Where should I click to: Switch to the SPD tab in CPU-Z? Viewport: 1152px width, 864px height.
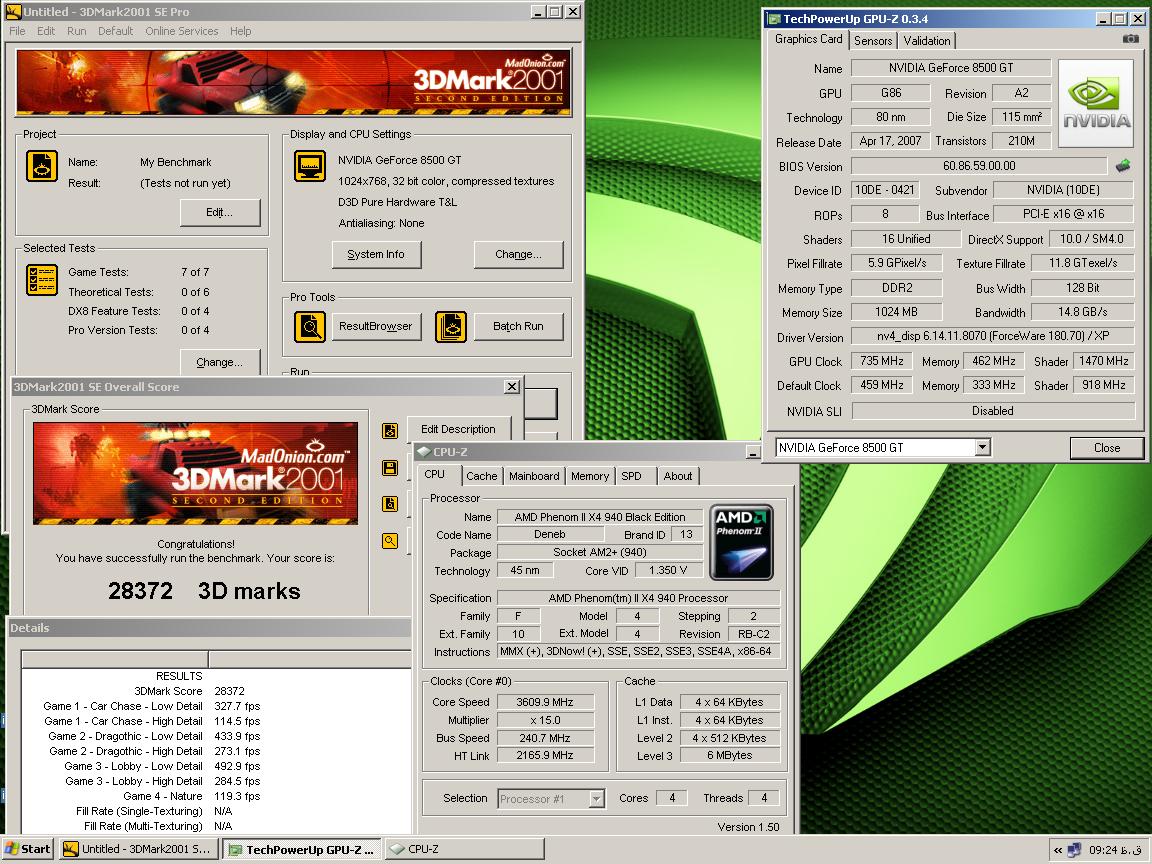pos(631,476)
